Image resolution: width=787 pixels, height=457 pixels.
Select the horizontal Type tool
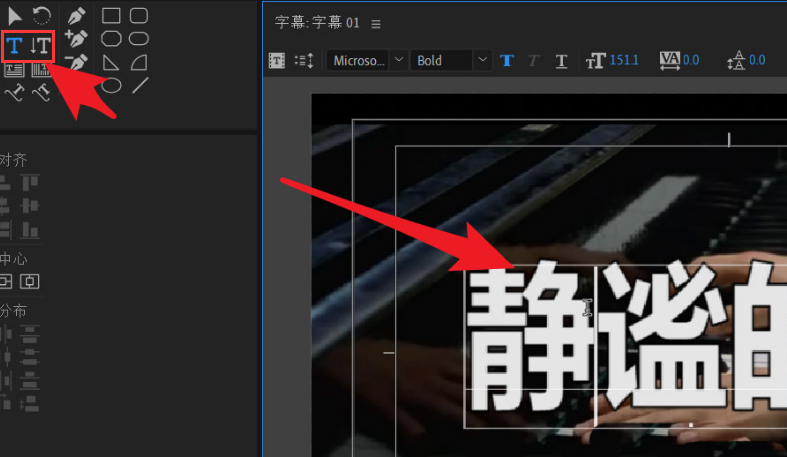pos(15,46)
